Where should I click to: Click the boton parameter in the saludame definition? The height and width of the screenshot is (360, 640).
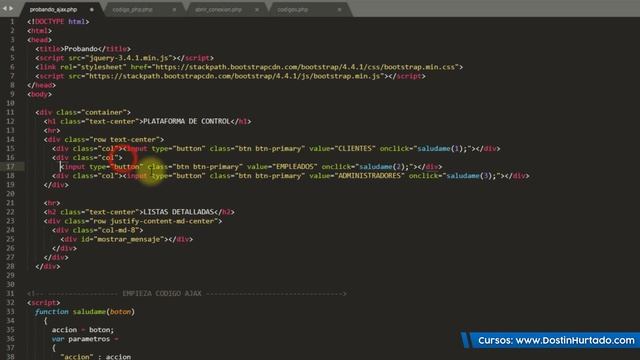point(120,311)
